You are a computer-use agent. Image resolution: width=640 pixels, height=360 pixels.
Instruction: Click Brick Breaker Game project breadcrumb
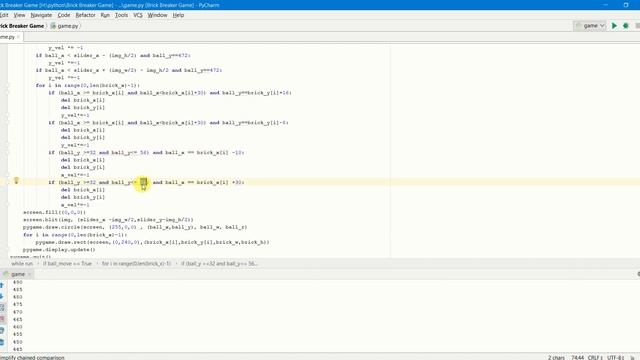tap(22, 26)
